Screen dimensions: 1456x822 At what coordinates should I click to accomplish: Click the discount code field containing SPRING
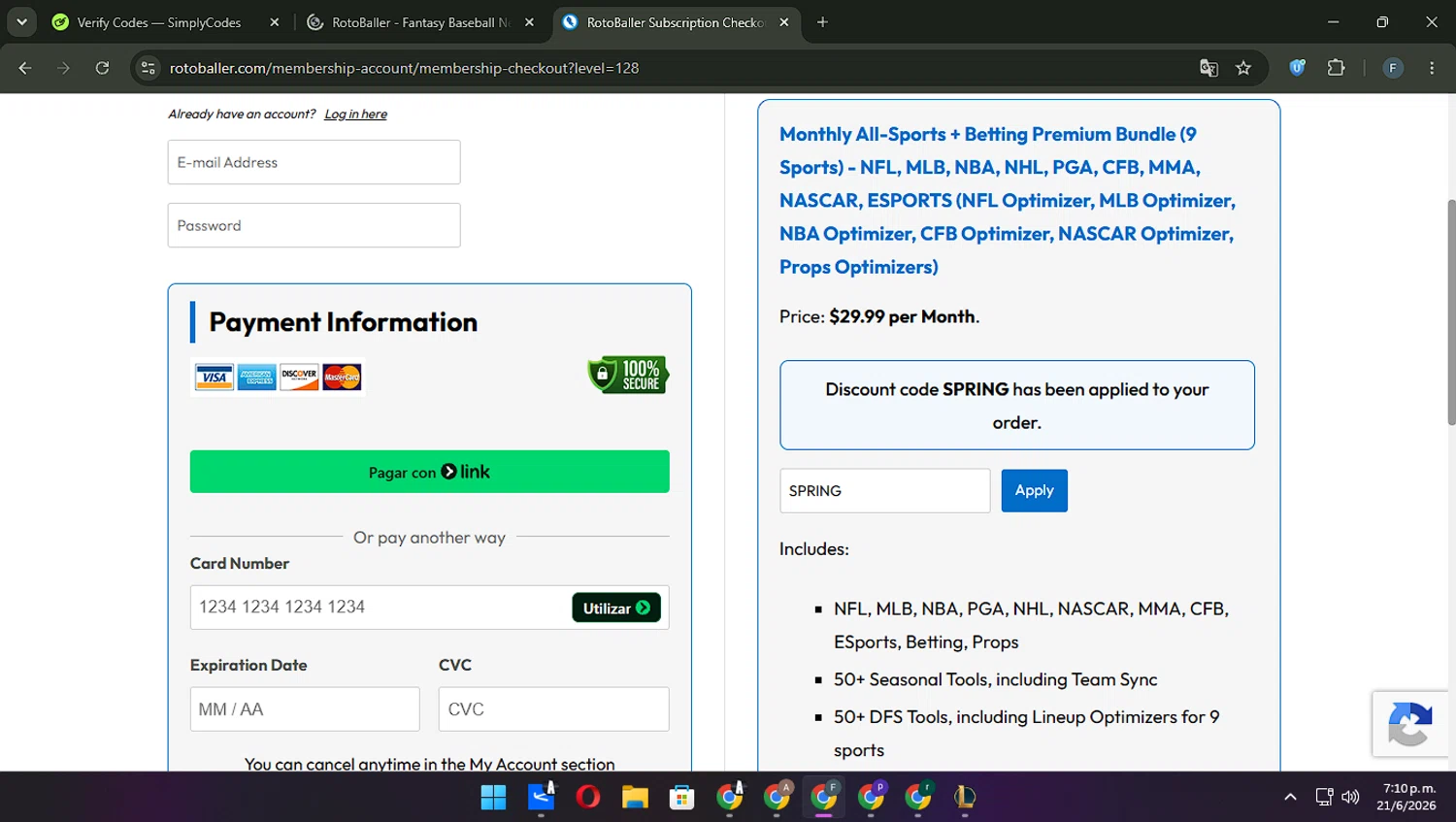click(885, 491)
